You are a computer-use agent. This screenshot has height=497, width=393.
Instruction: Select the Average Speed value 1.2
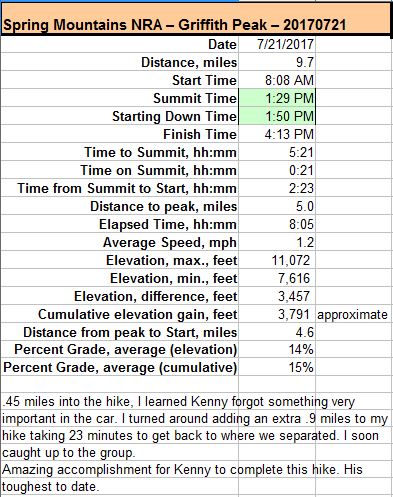coord(277,242)
